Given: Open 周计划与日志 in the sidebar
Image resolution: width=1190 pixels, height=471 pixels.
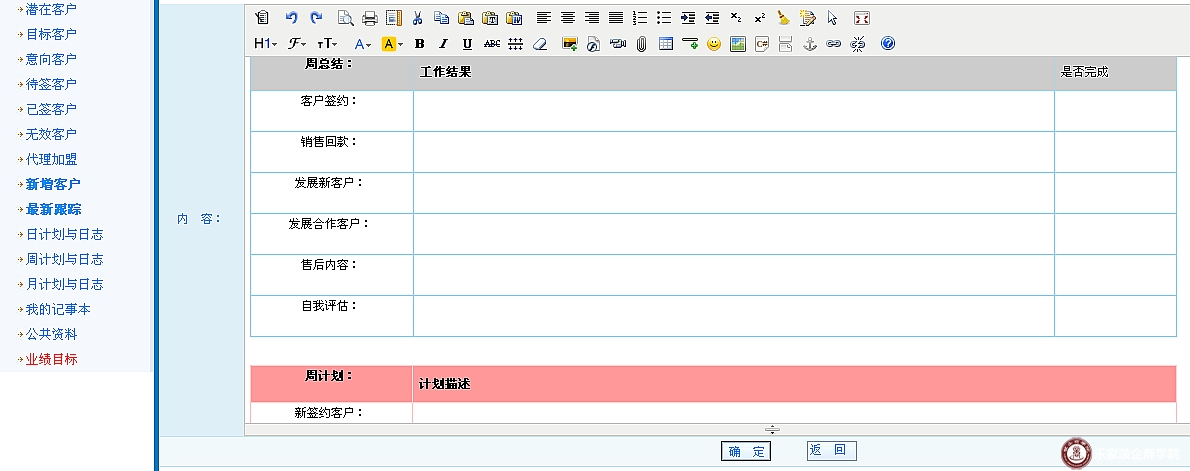Looking at the screenshot, I should 64,259.
